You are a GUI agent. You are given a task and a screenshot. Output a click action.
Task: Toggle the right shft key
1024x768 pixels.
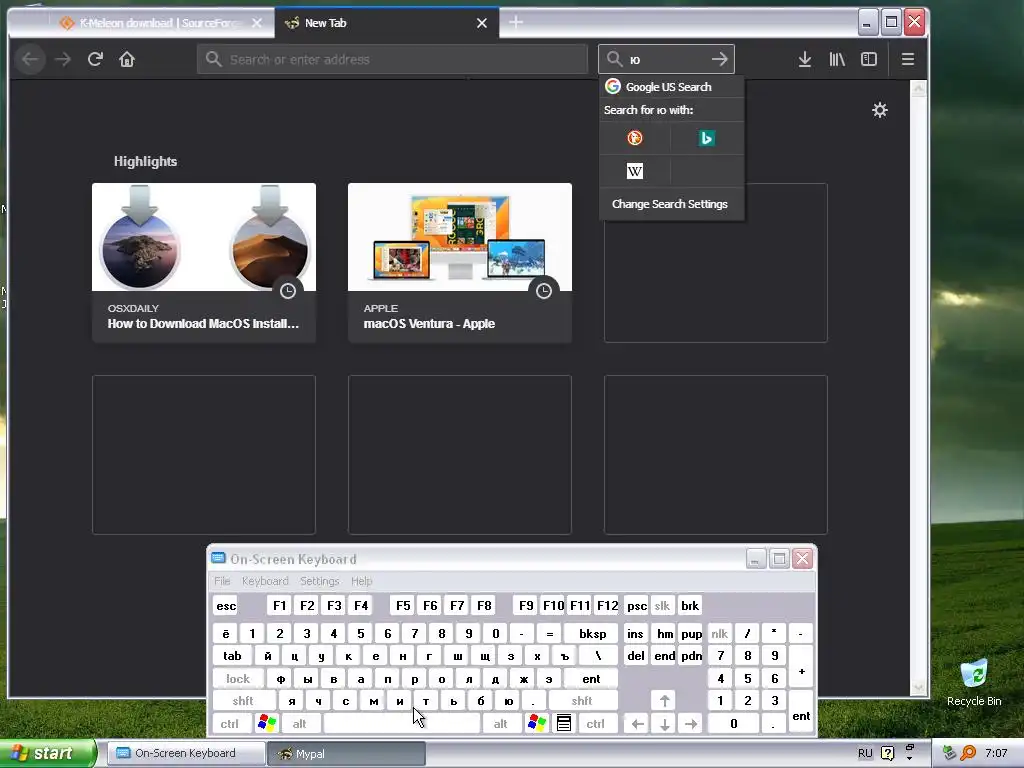[x=582, y=701]
